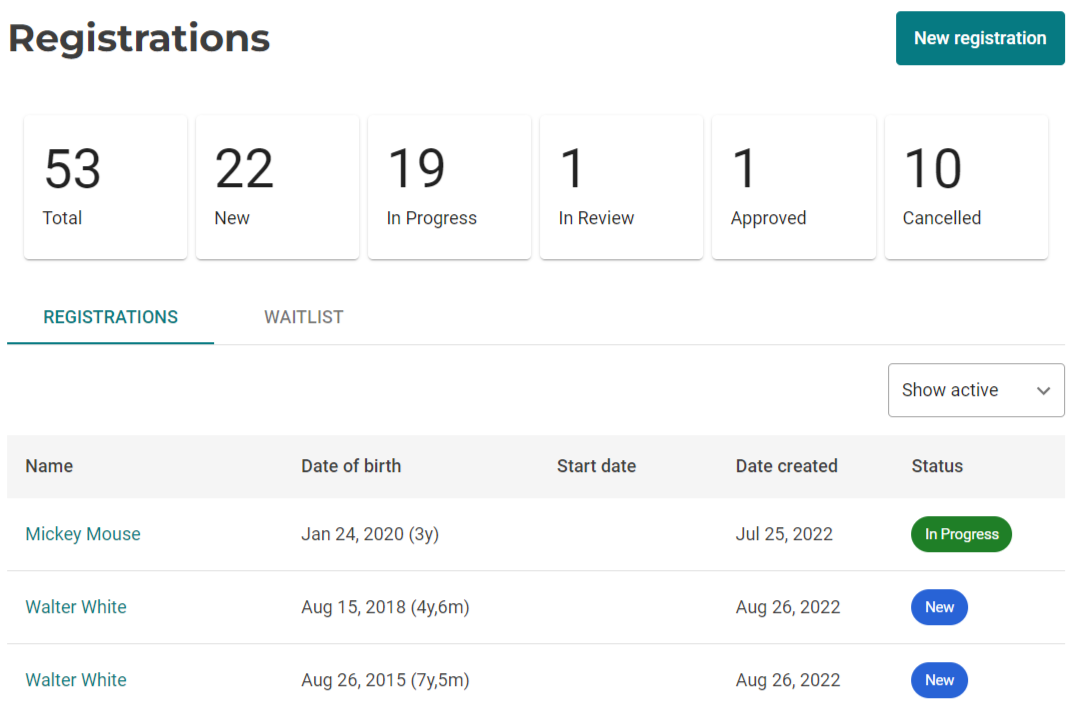Open Mickey Mouse's registration

(x=83, y=534)
